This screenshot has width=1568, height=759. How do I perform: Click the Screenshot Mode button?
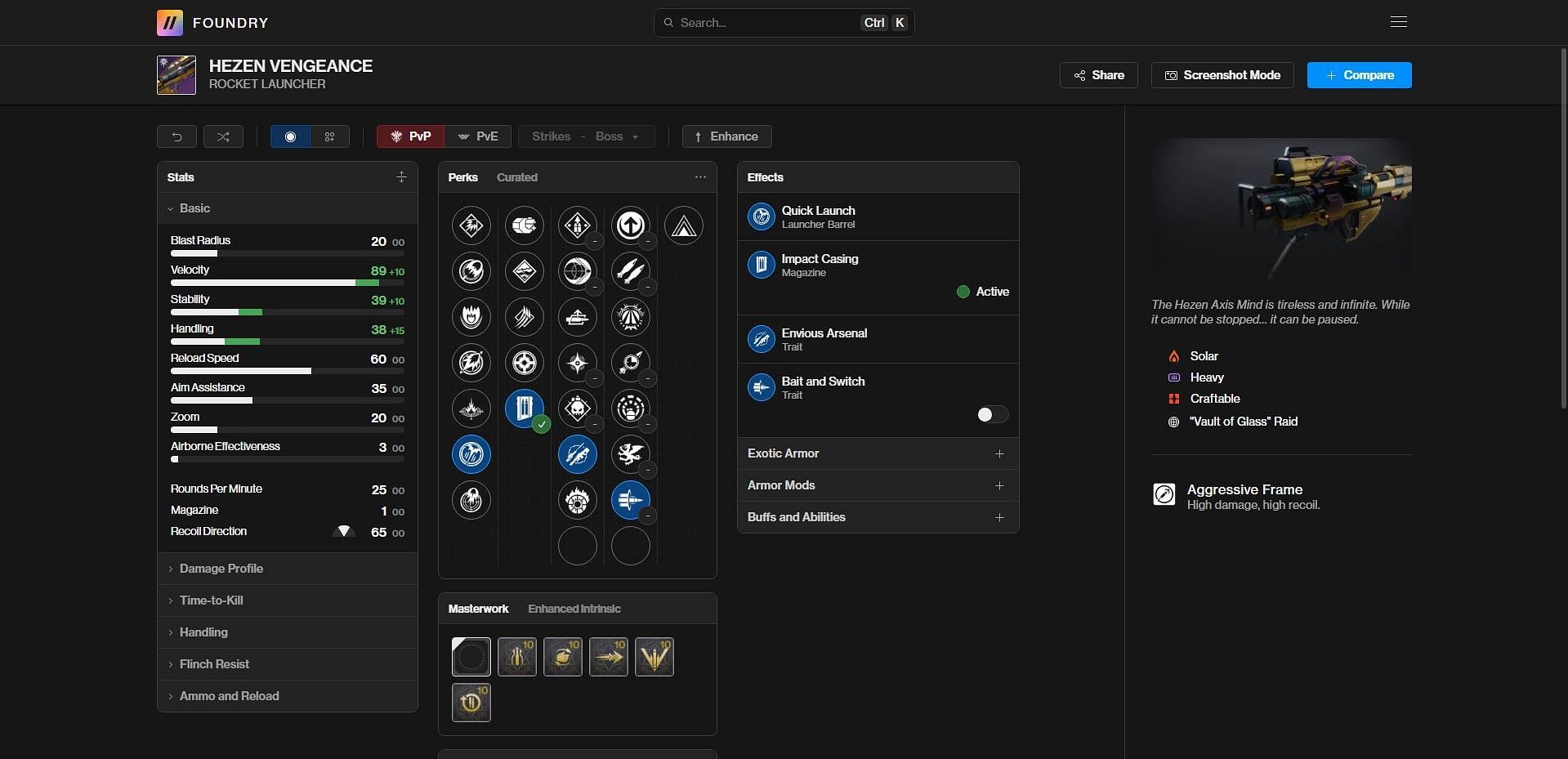pos(1222,75)
